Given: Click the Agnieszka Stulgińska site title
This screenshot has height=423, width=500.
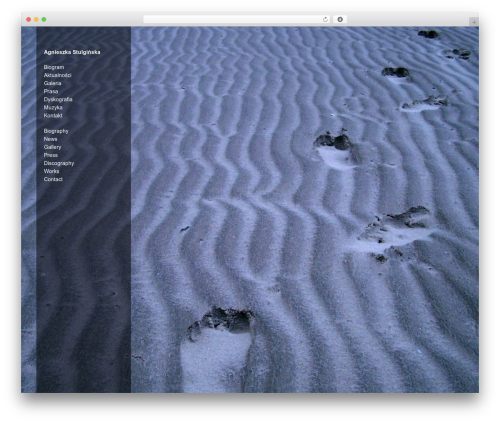Looking at the screenshot, I should 72,52.
